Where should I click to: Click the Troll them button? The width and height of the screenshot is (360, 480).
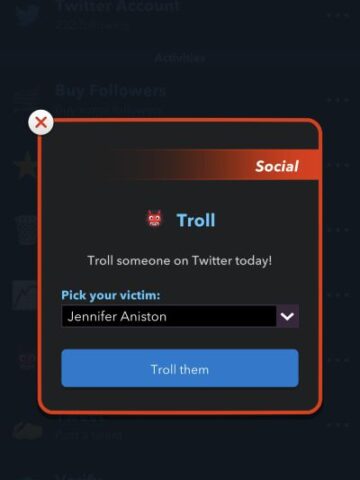pyautogui.click(x=180, y=368)
